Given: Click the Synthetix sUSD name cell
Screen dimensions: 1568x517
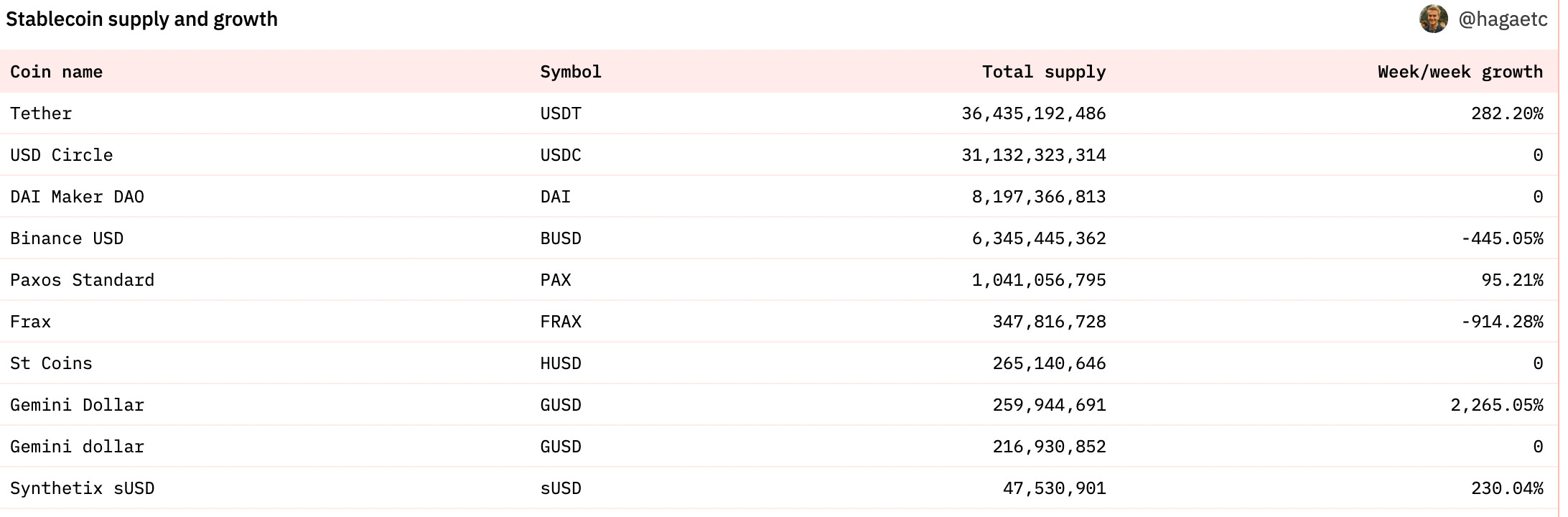Looking at the screenshot, I should tap(82, 488).
